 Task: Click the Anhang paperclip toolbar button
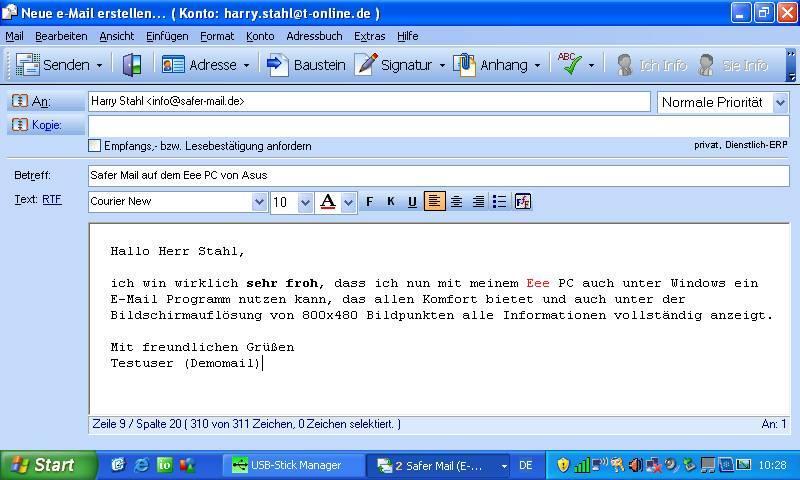(x=490, y=65)
